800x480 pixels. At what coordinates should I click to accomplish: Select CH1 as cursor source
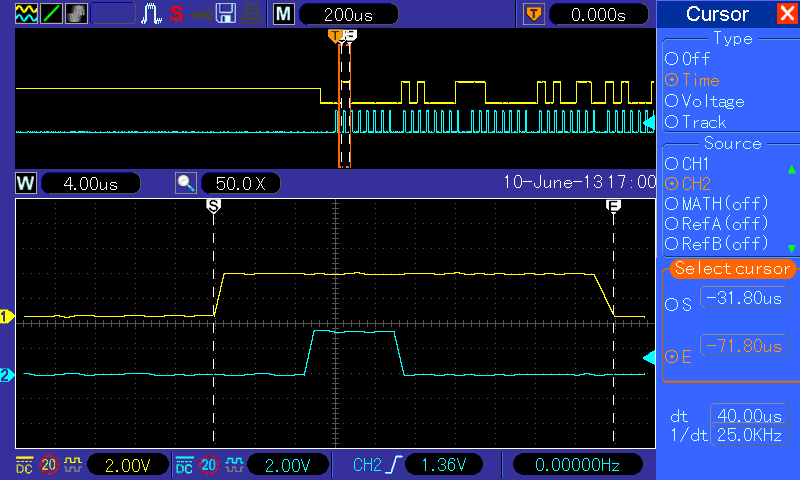[x=687, y=164]
